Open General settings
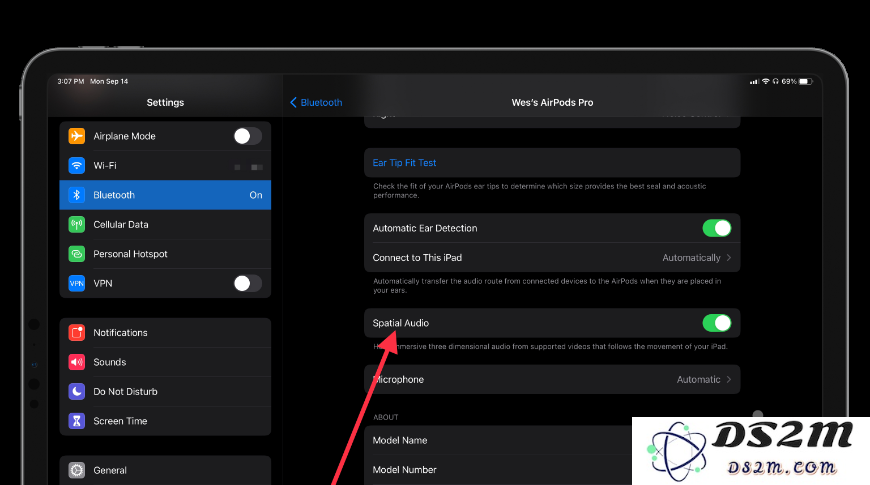 tap(165, 470)
